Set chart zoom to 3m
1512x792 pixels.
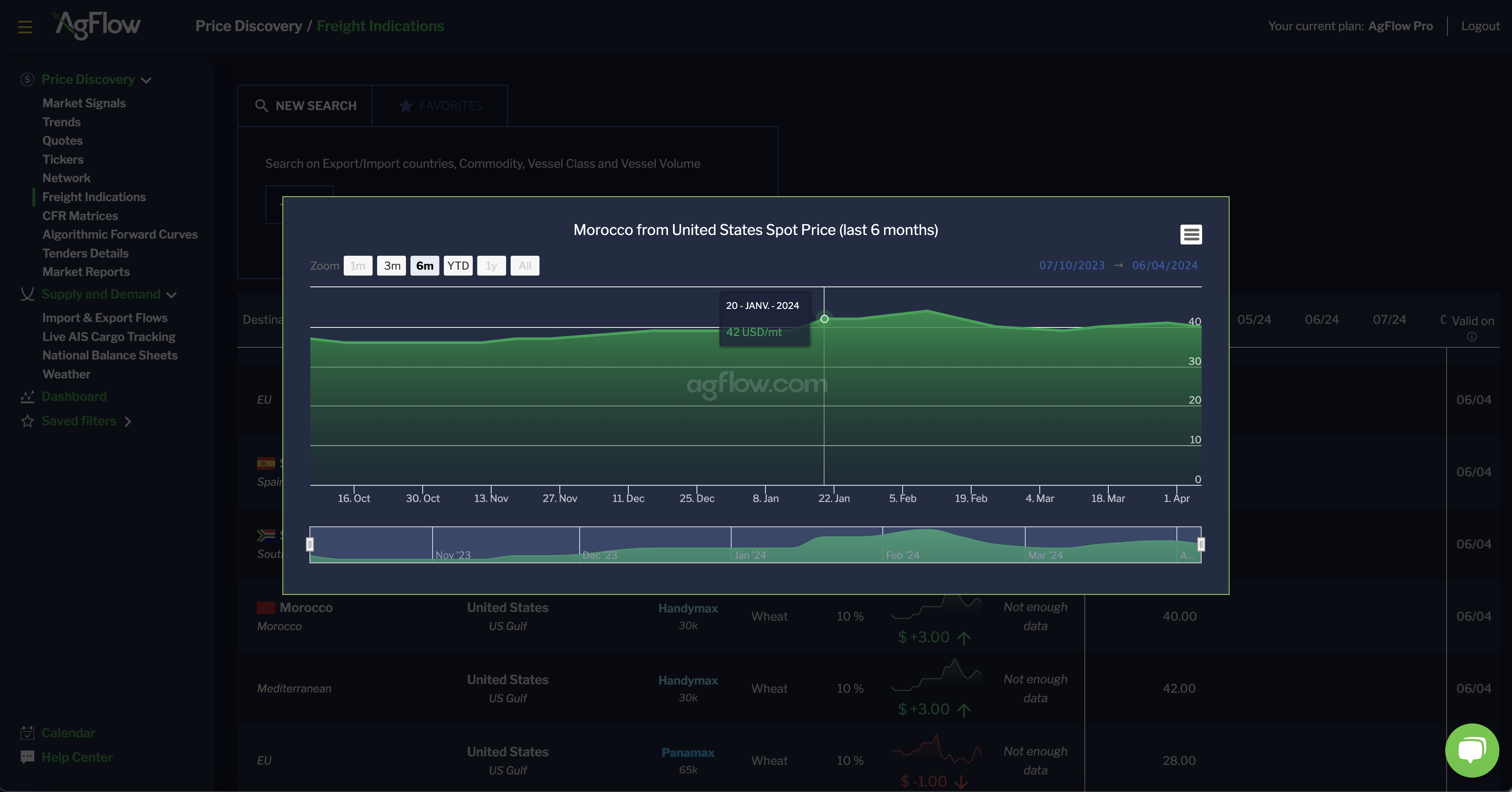pos(392,266)
